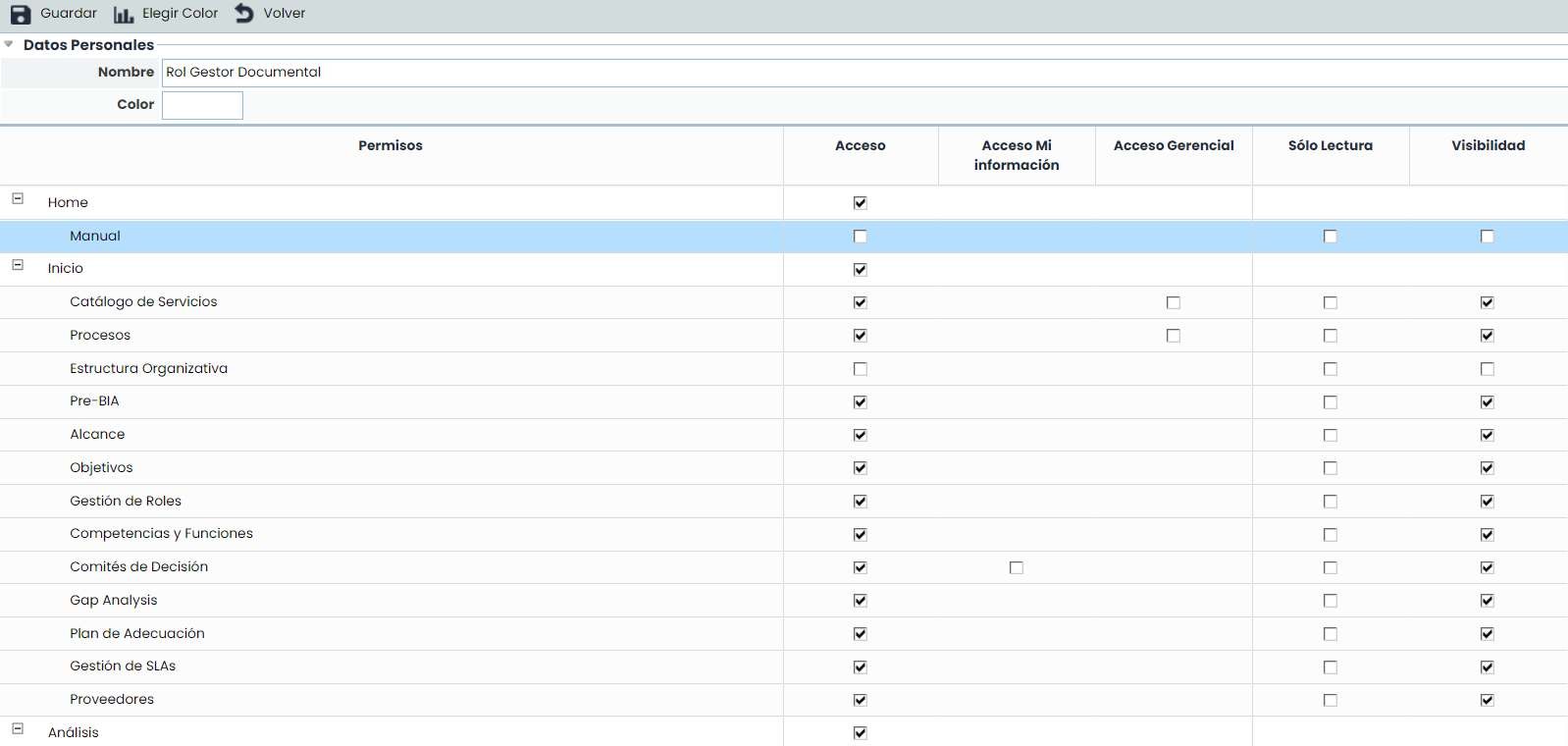Collapse the Análisis tree node
Viewport: 1568px width, 746px height.
point(18,728)
